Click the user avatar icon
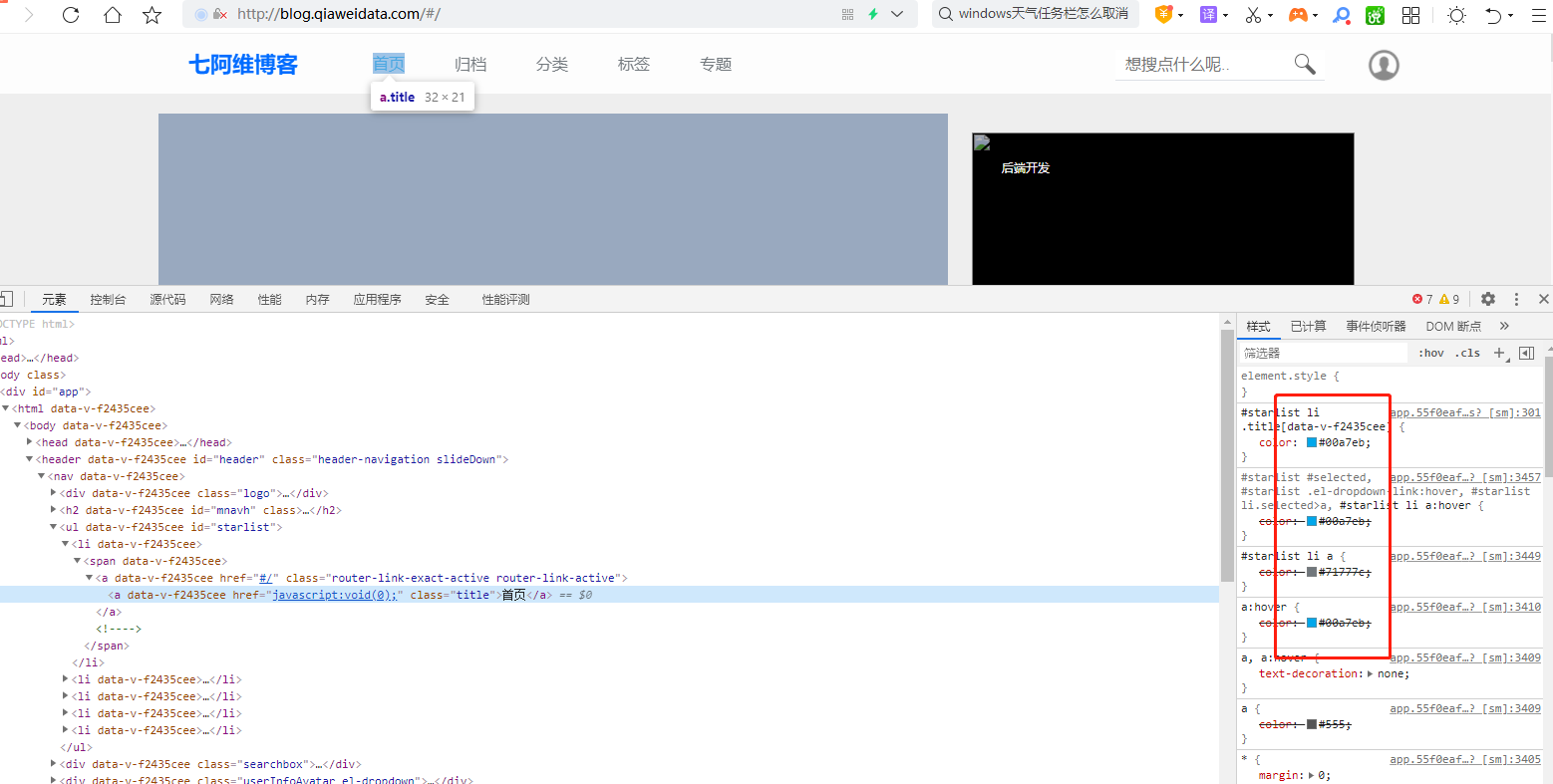The width and height of the screenshot is (1553, 784). click(1384, 65)
